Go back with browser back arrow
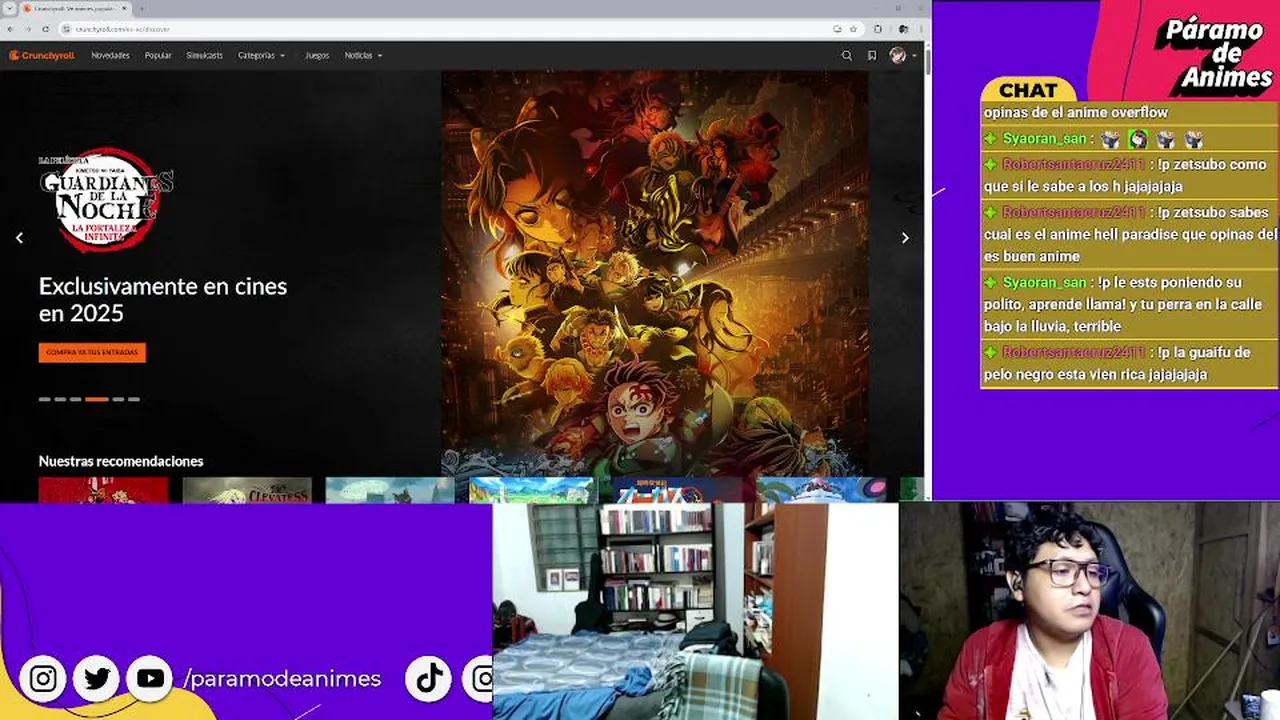The image size is (1280, 720). tap(11, 29)
